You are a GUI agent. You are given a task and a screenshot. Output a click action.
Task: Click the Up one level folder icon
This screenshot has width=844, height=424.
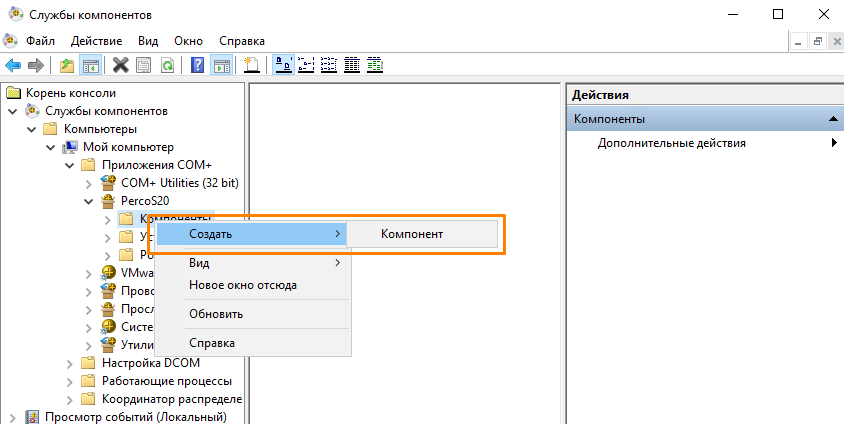coord(67,65)
